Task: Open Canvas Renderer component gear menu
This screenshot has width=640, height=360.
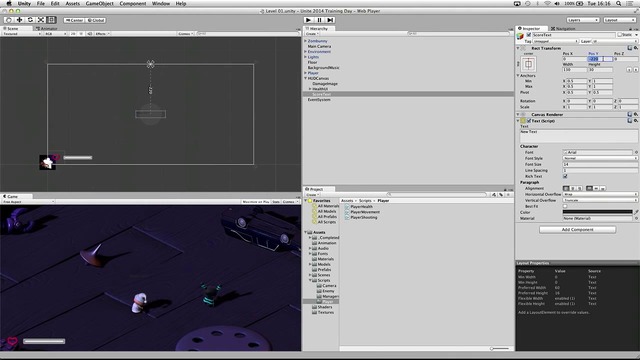Action: coord(636,115)
